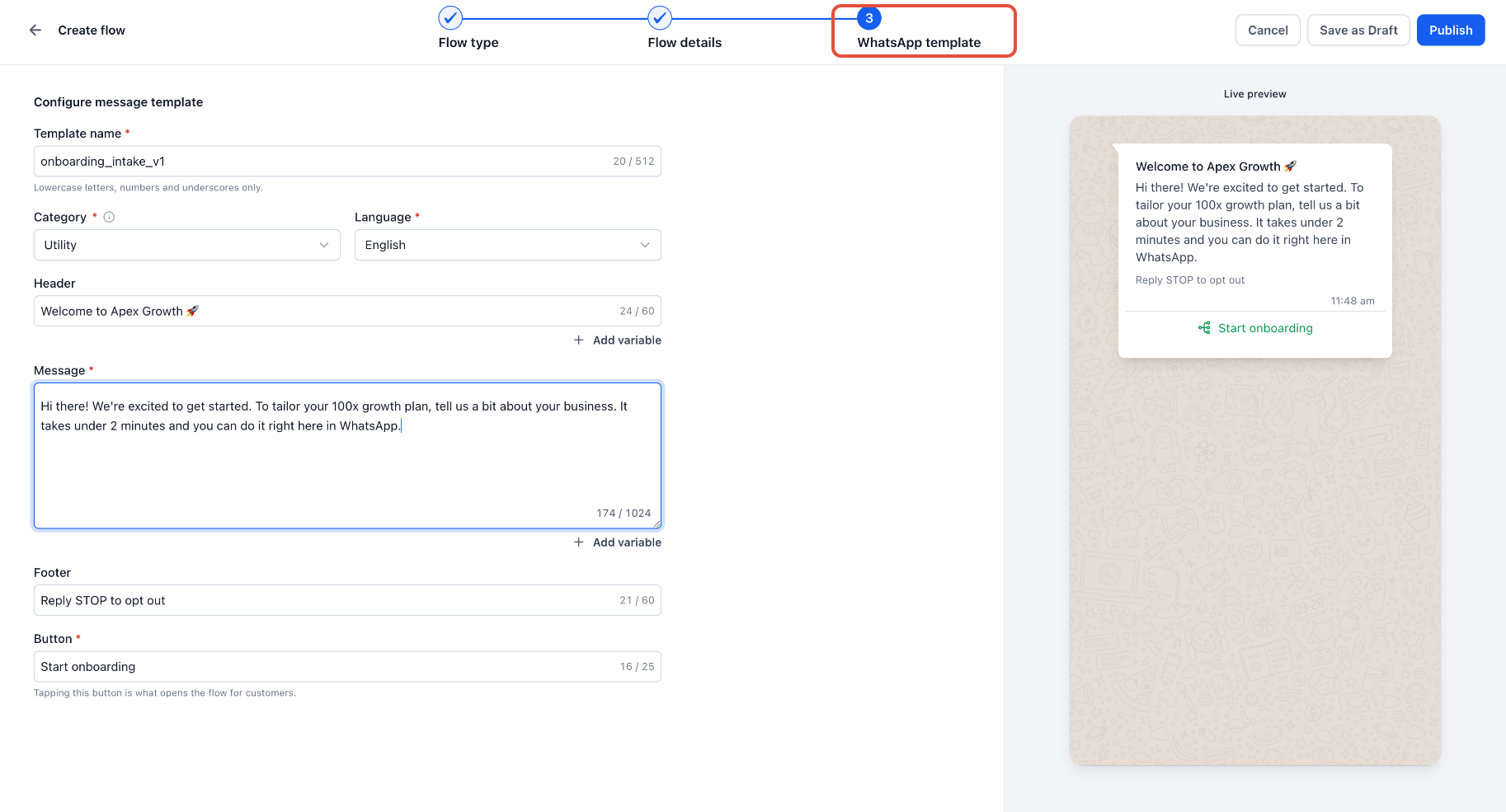Select the WhatsApp template step
This screenshot has width=1506, height=812.
tap(919, 42)
